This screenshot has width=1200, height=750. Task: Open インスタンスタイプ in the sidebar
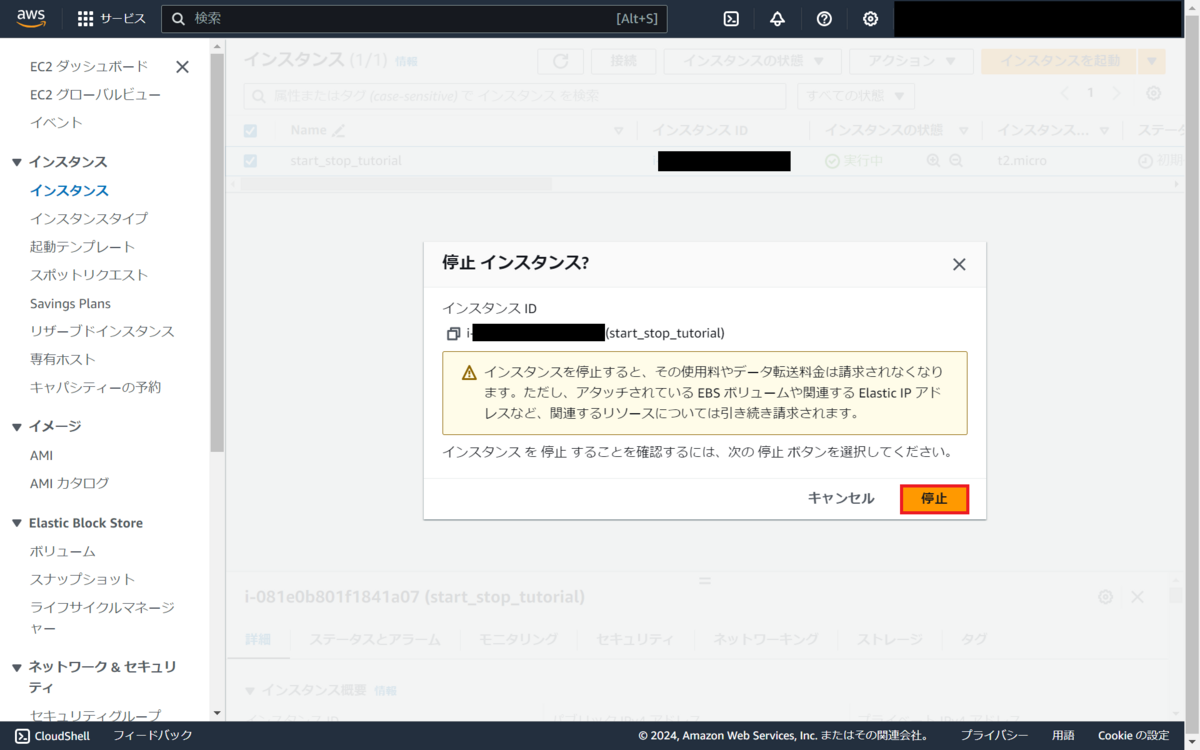pos(89,218)
